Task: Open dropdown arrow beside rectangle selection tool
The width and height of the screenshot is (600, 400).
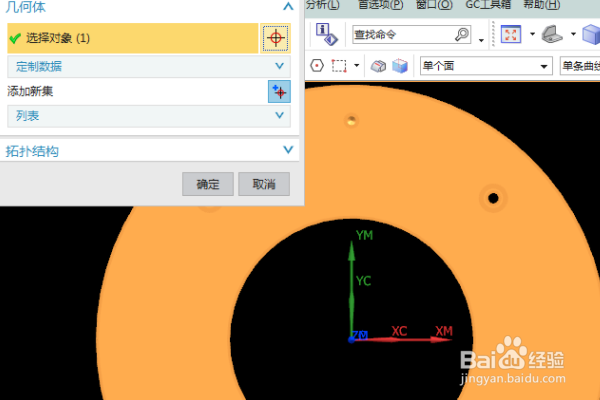Action: [x=357, y=66]
